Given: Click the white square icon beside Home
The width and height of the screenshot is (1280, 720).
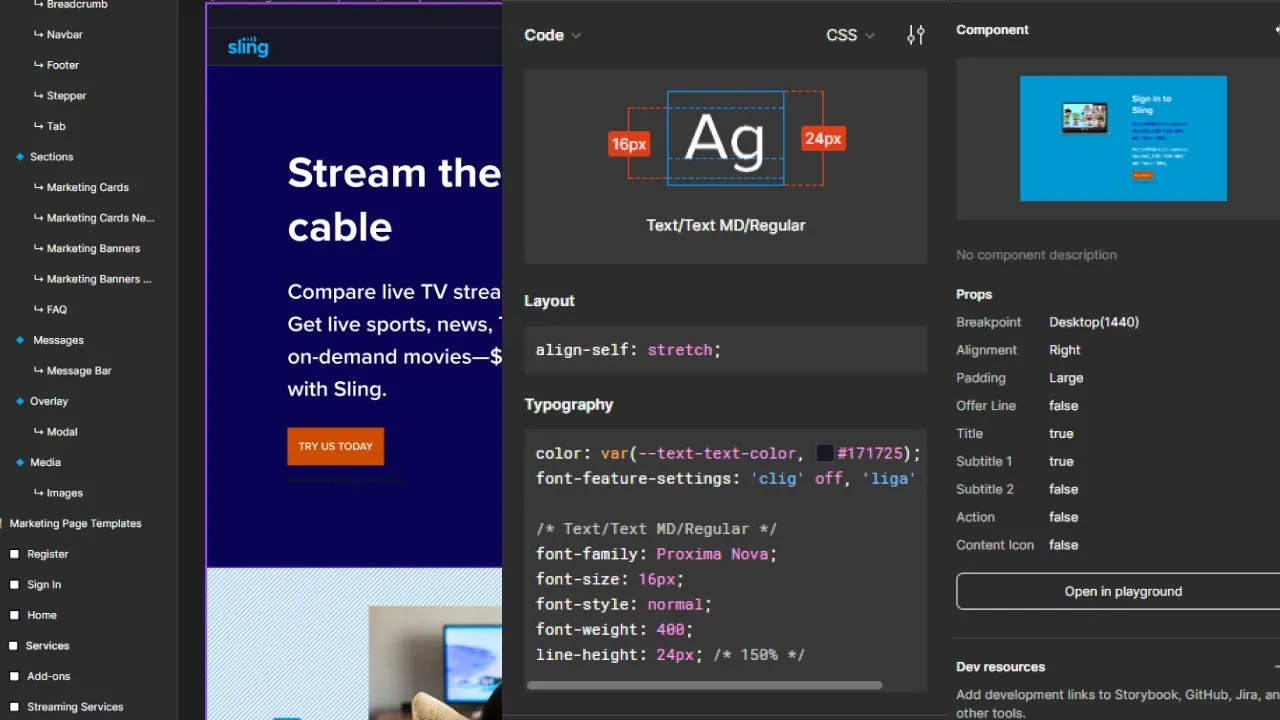Looking at the screenshot, I should (14, 615).
